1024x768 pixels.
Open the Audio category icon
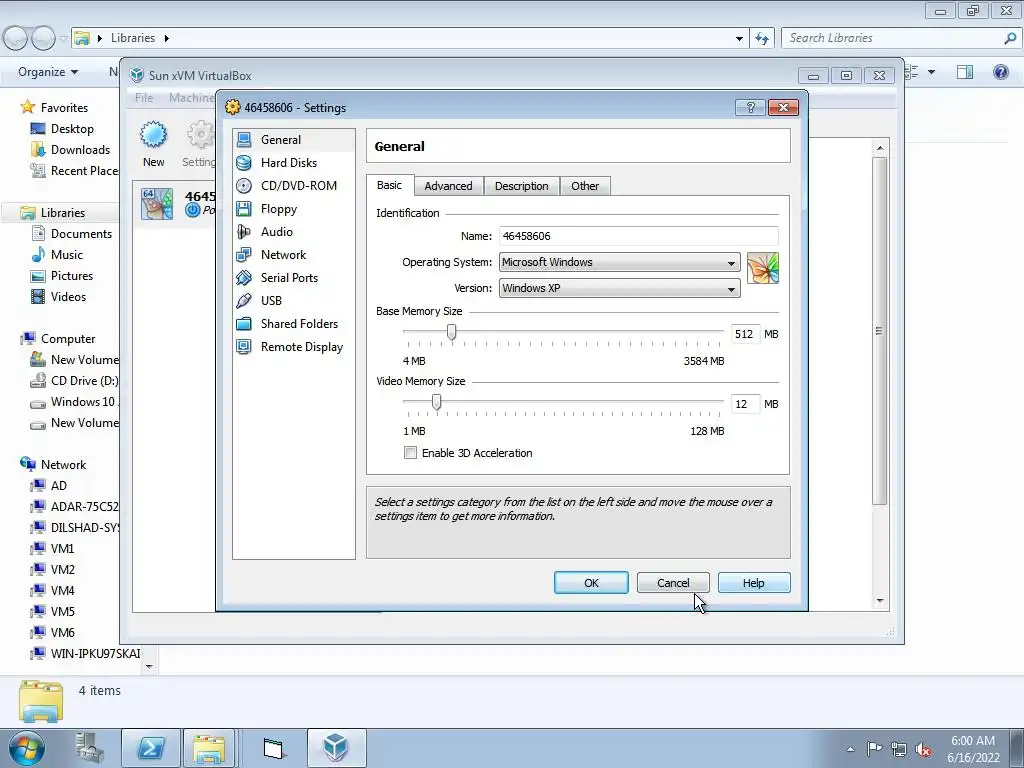click(244, 232)
